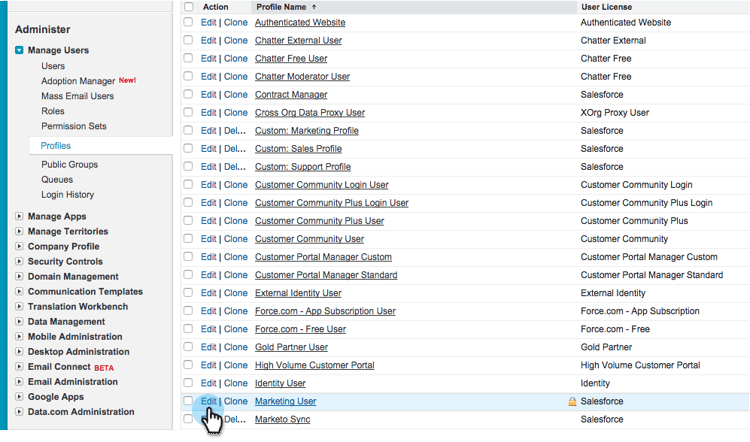Delete the Custom: Sales Profile
Screen dimensions: 750x442
tap(235, 148)
